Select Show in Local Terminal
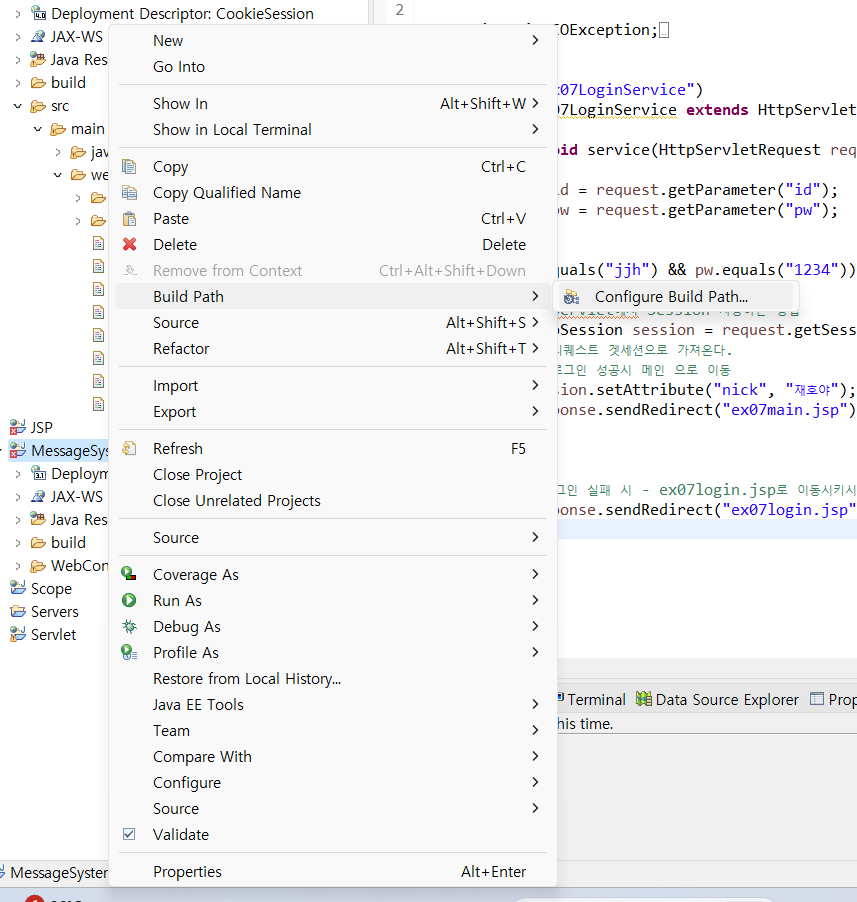The image size is (857, 902). point(332,129)
